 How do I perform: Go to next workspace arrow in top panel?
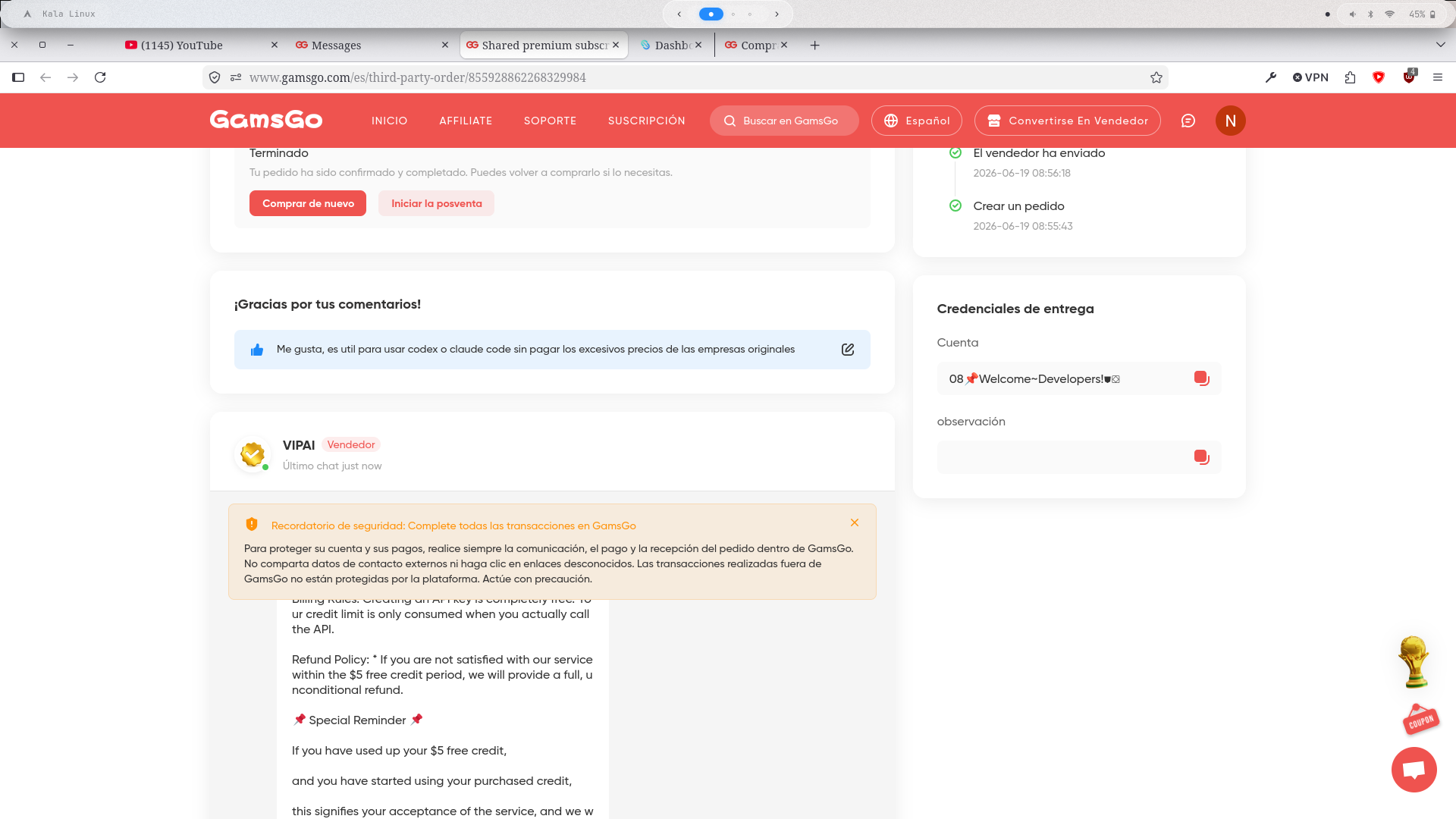pyautogui.click(x=777, y=14)
